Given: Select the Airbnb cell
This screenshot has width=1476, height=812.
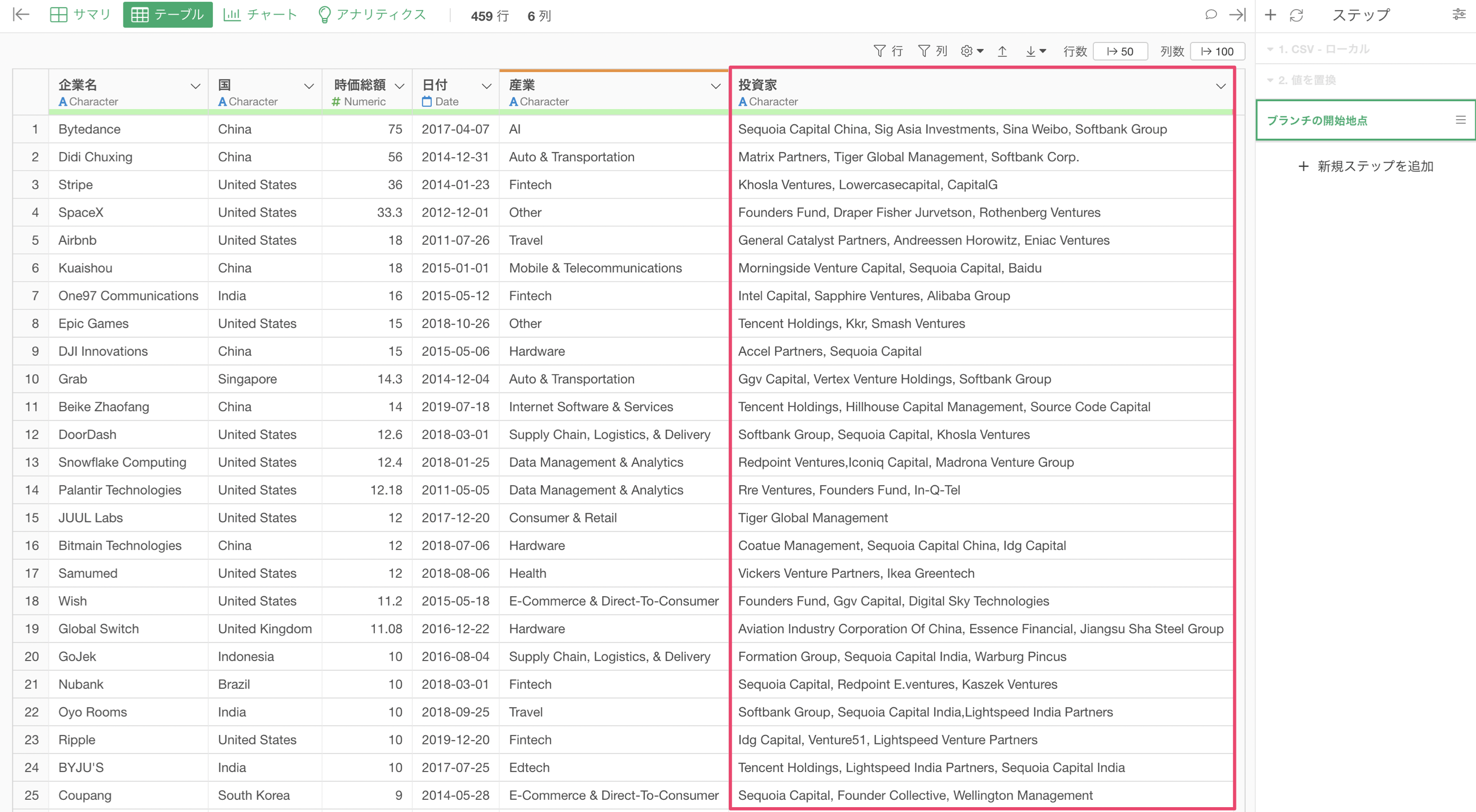Looking at the screenshot, I should 129,240.
